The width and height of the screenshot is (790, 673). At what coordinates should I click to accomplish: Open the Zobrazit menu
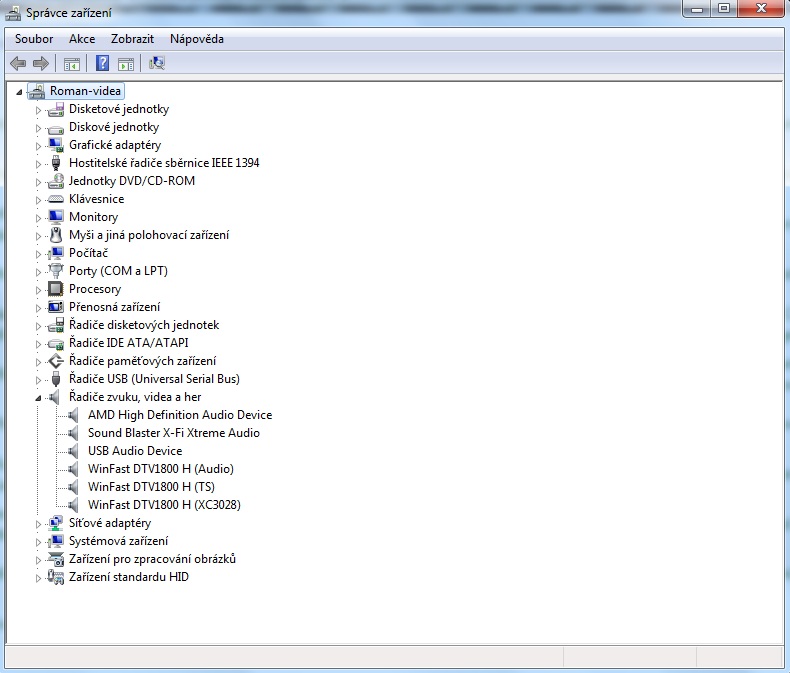tap(132, 39)
